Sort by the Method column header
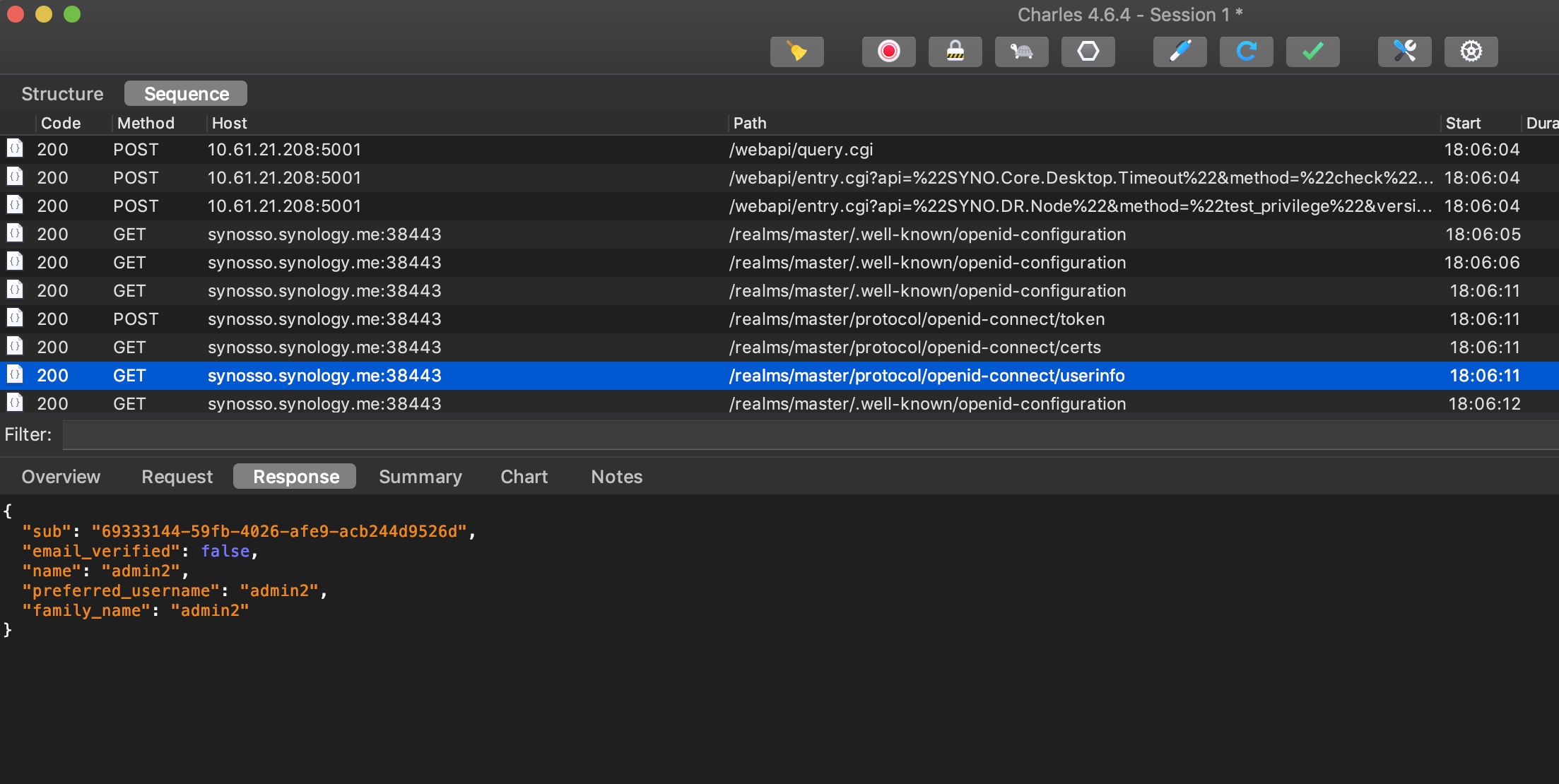The height and width of the screenshot is (784, 1559). 146,123
